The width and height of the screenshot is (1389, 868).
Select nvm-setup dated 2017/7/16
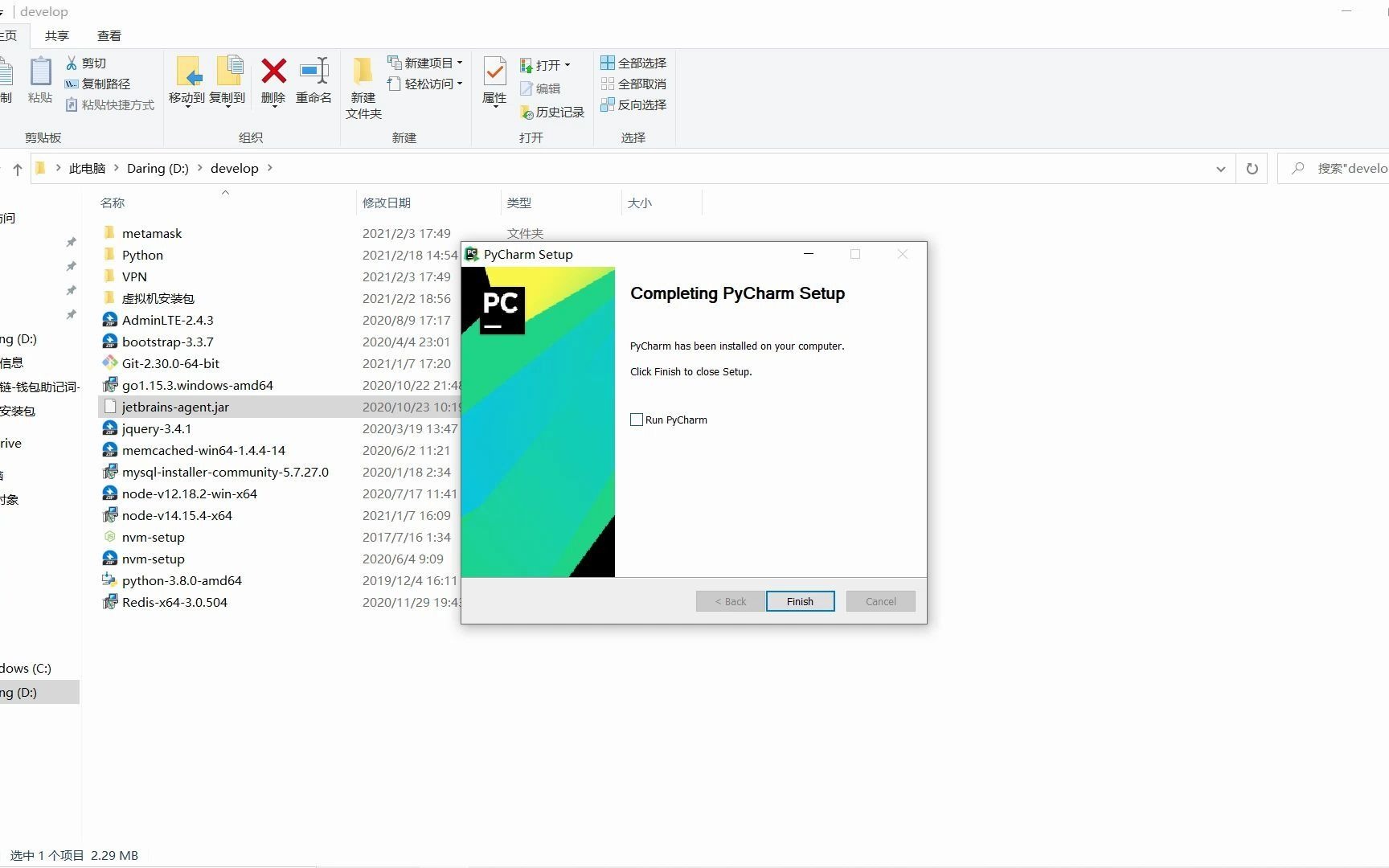tap(154, 537)
